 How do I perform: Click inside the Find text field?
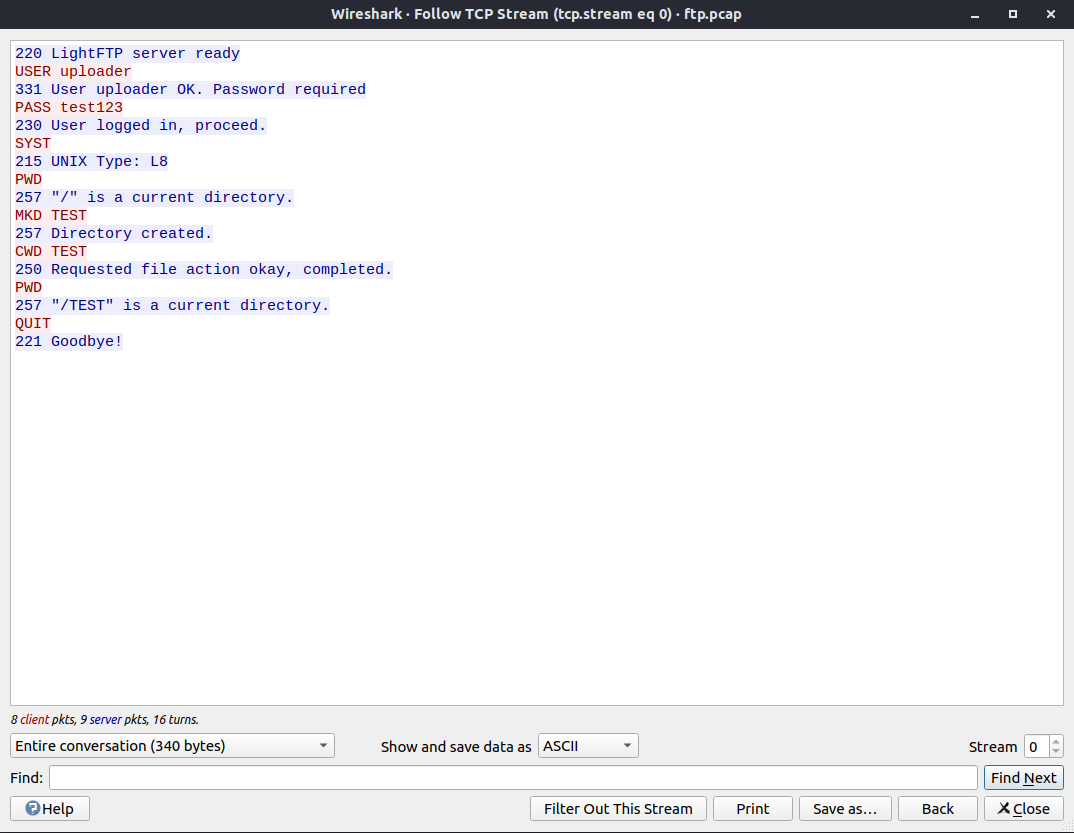[500, 777]
